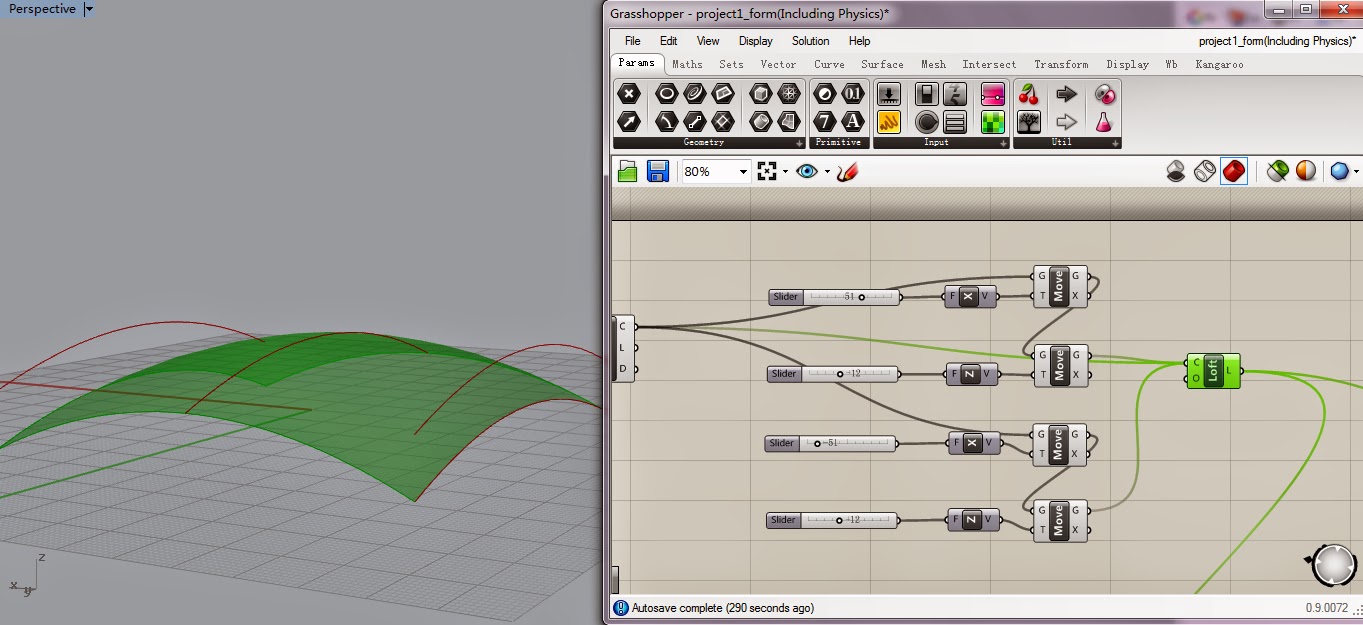Open the named views dropdown arrow
Image resolution: width=1363 pixels, height=625 pixels.
tap(826, 171)
